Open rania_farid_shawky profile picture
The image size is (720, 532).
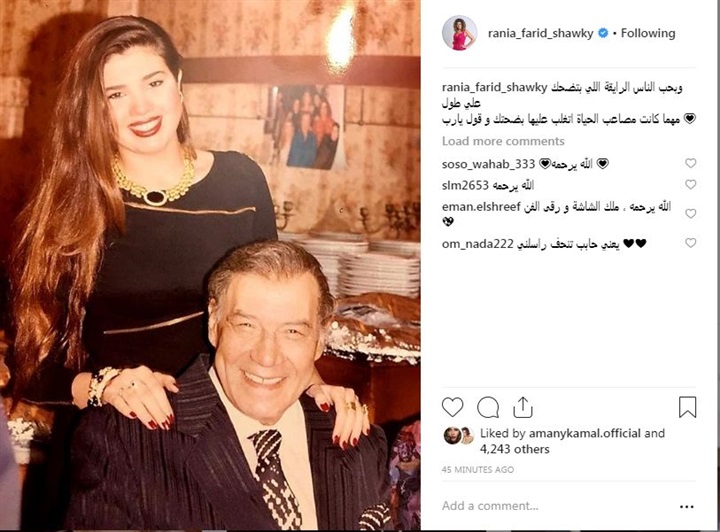[459, 33]
